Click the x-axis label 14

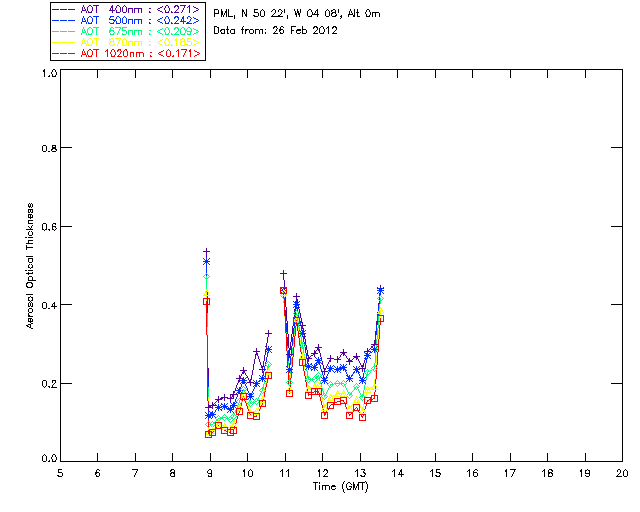point(398,473)
